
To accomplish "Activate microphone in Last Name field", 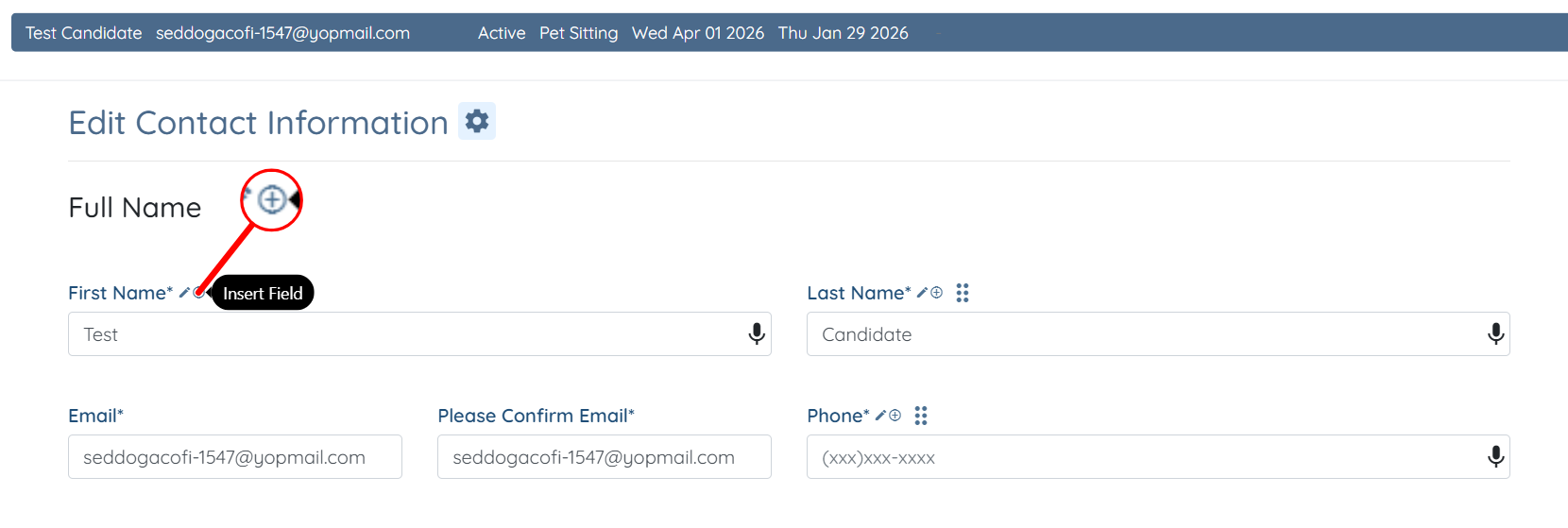I will tap(1495, 333).
